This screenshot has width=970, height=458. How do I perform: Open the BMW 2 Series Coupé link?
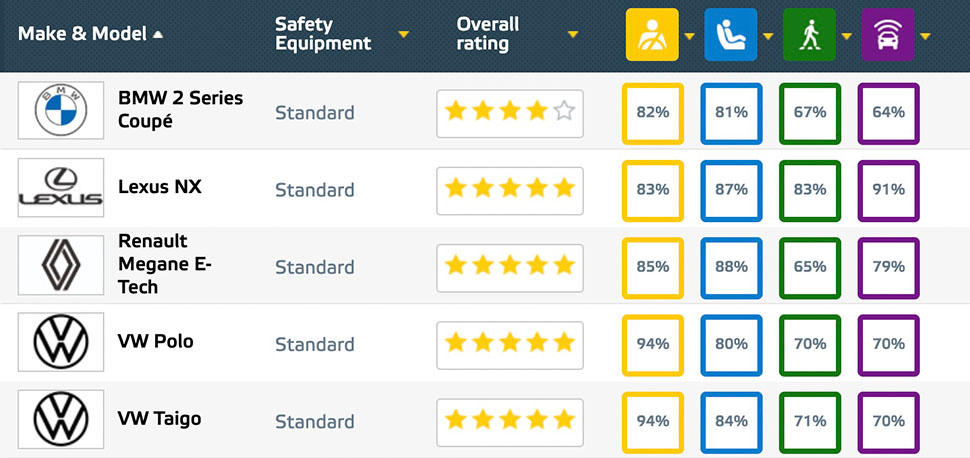click(181, 110)
